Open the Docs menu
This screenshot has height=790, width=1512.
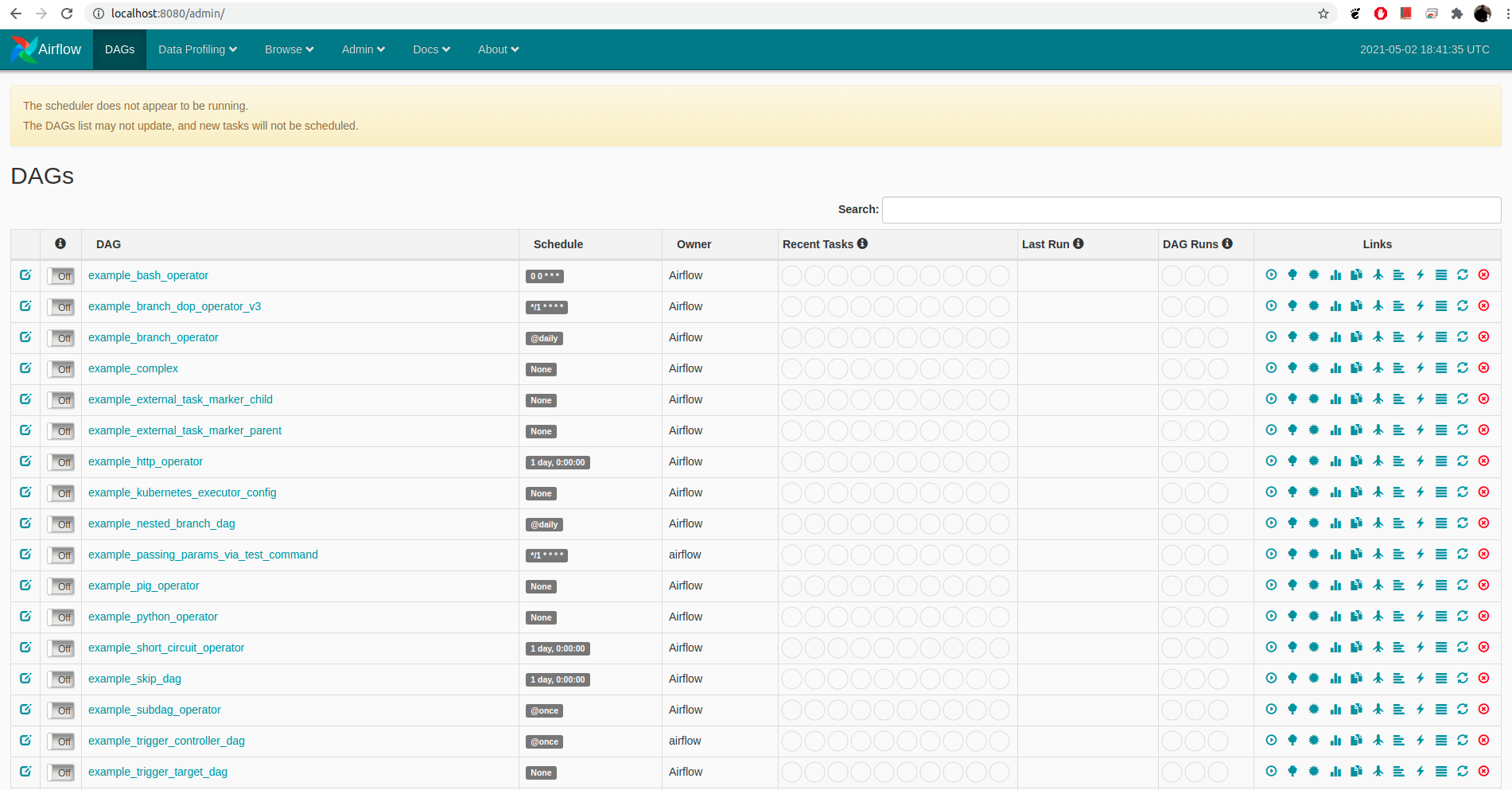click(431, 49)
